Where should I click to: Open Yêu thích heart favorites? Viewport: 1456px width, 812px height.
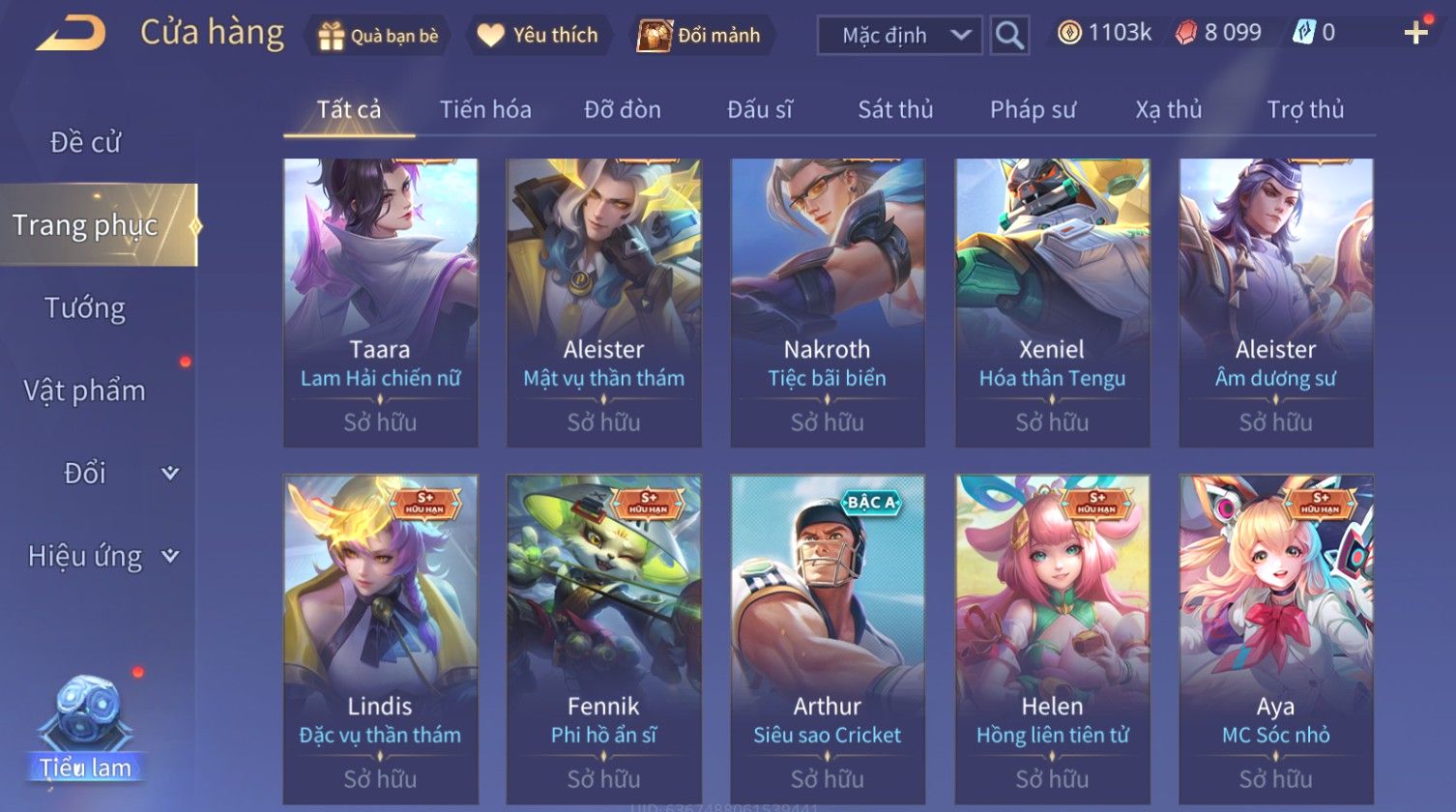click(x=491, y=36)
